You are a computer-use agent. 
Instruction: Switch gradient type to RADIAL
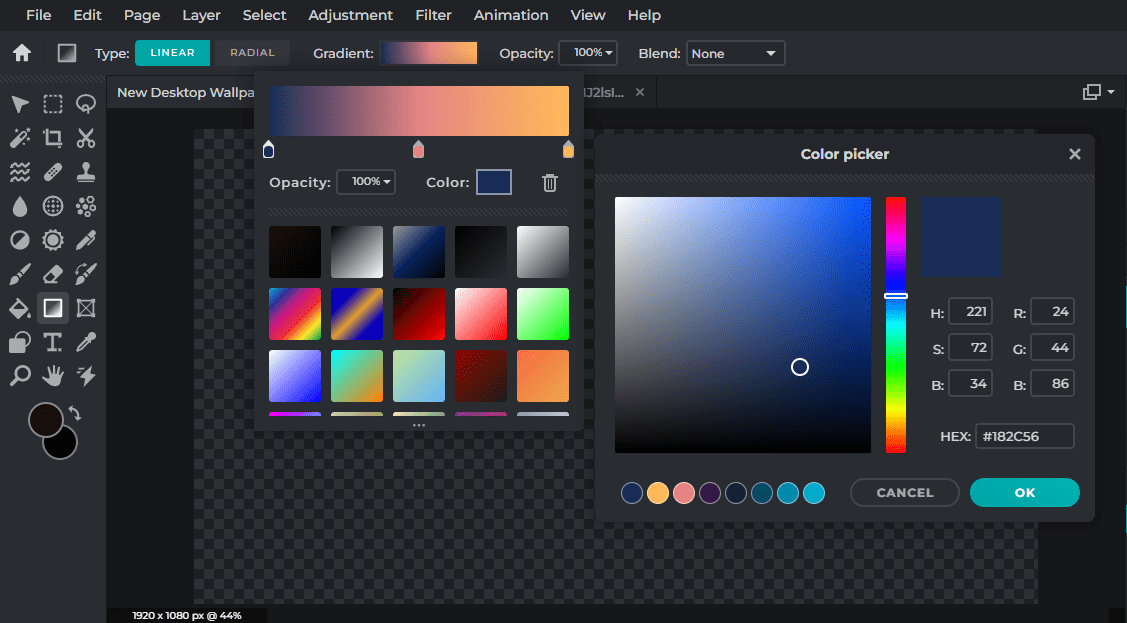tap(252, 52)
